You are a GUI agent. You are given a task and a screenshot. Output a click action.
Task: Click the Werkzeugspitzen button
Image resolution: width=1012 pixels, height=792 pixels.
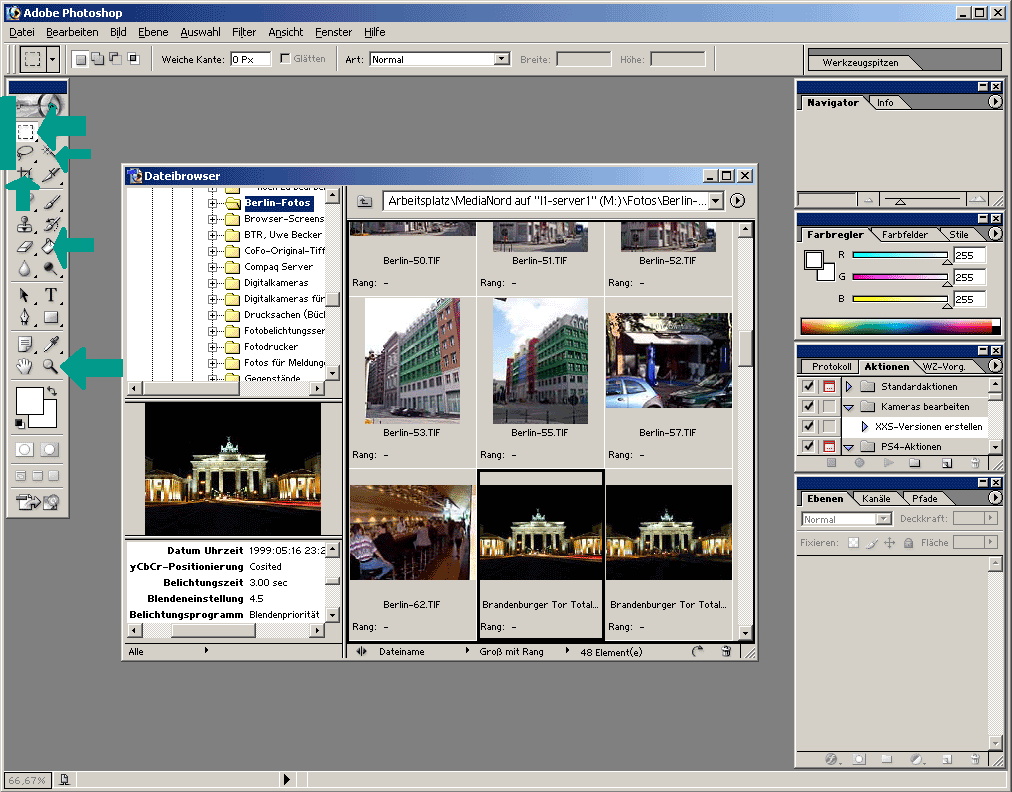[859, 62]
